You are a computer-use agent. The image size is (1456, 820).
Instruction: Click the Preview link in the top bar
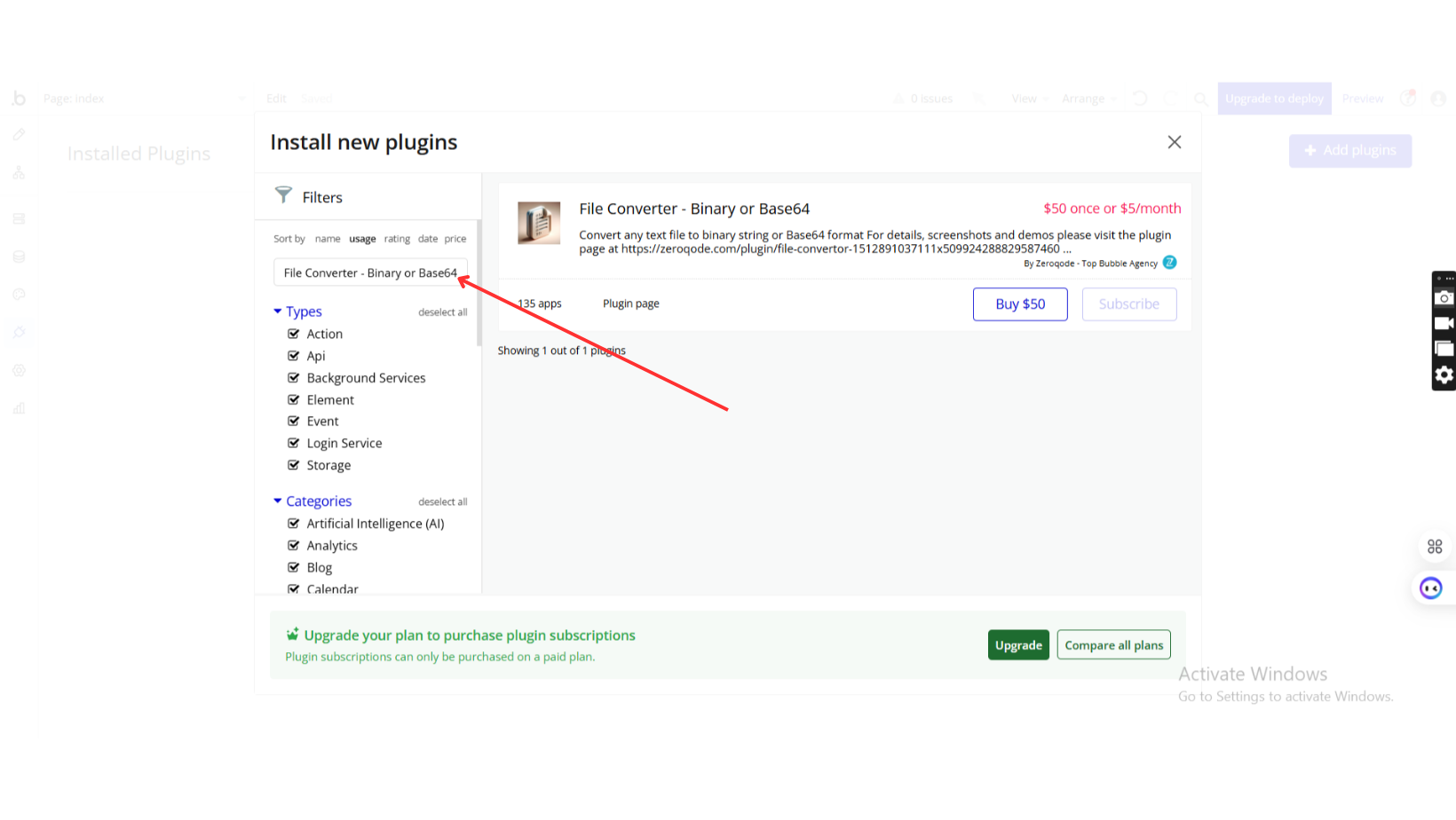(1363, 99)
